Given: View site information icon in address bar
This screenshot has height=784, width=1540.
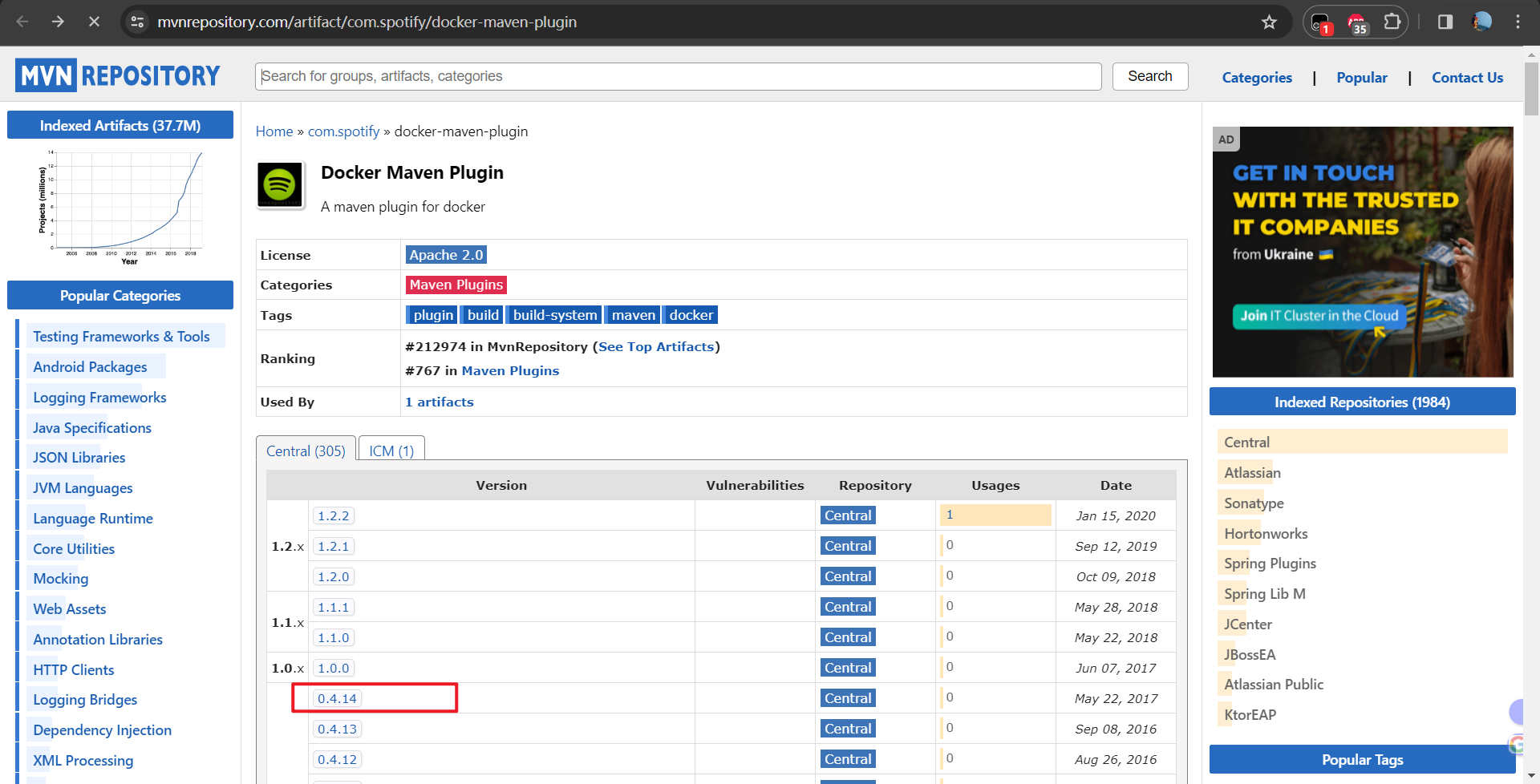Looking at the screenshot, I should click(x=138, y=22).
